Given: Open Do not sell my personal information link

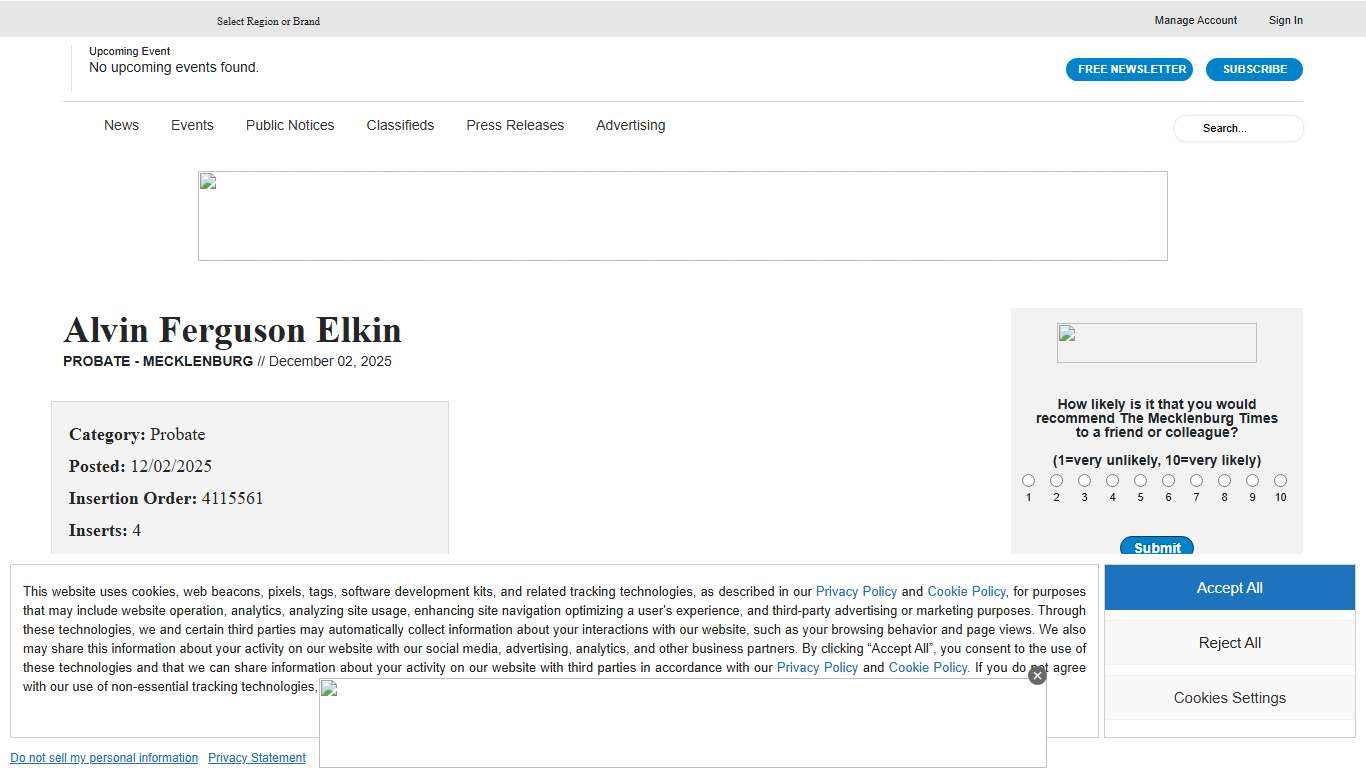Looking at the screenshot, I should tap(104, 758).
